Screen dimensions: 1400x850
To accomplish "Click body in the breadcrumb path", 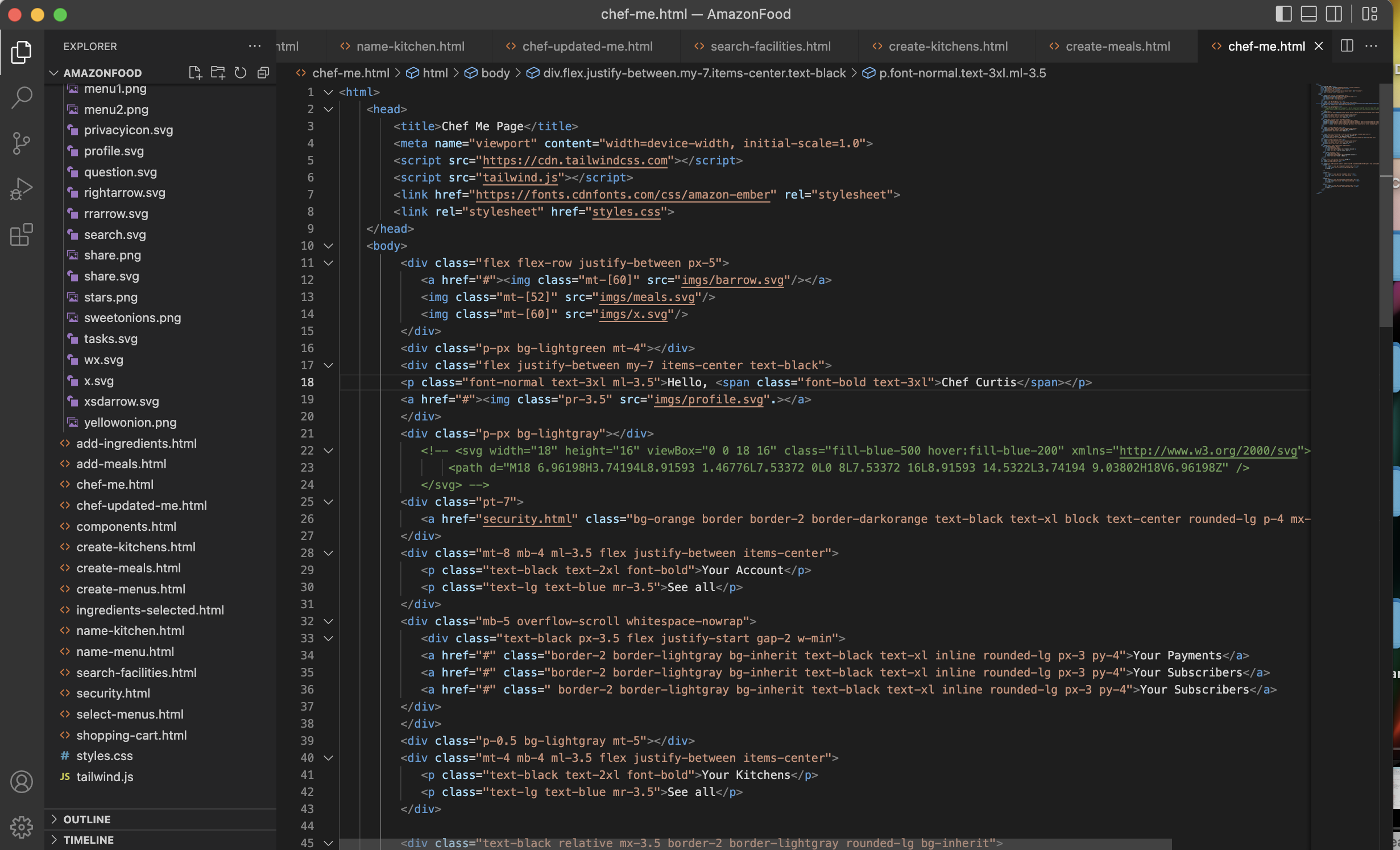I will point(495,73).
